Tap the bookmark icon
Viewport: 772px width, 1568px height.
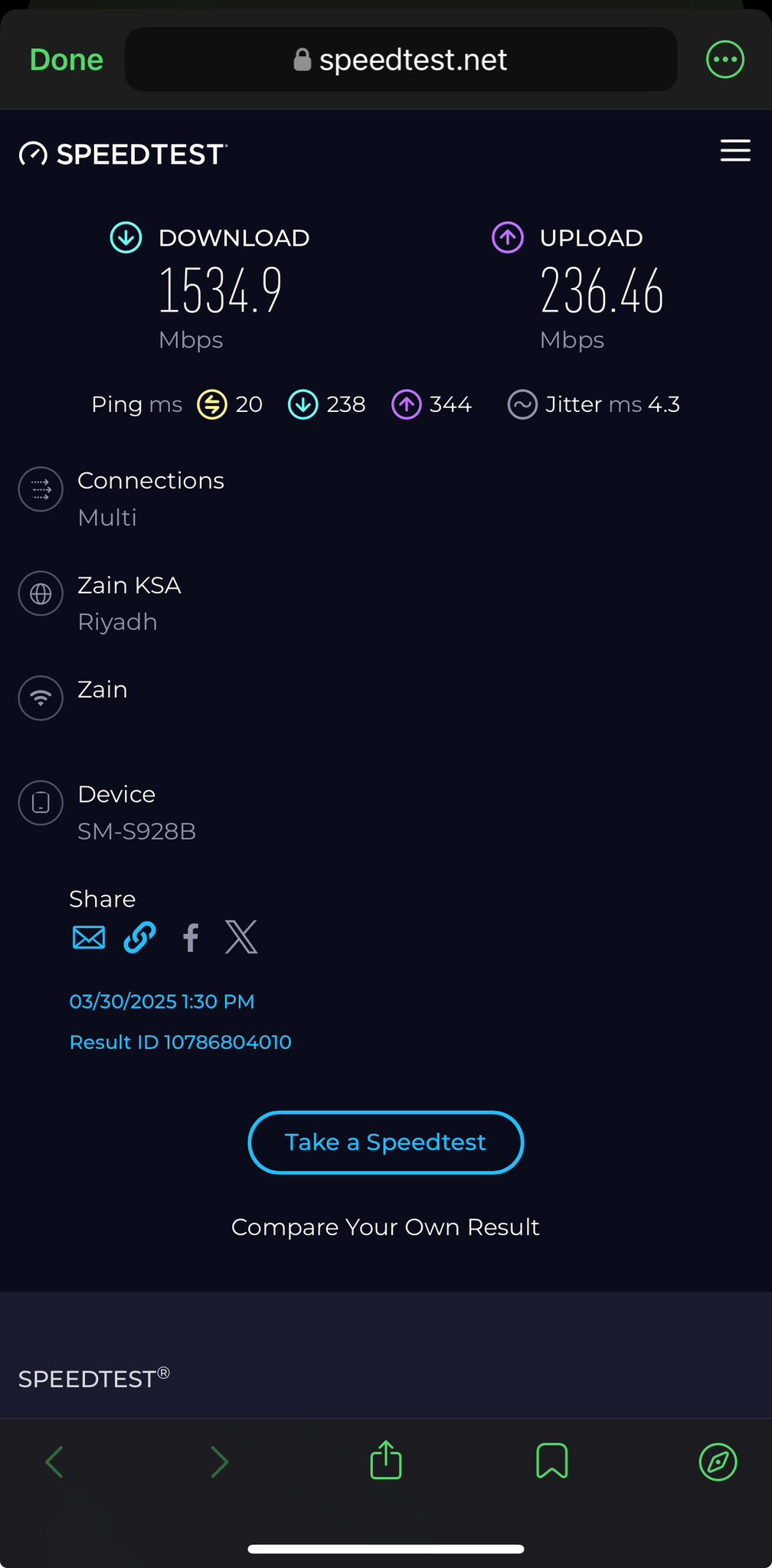[x=551, y=1462]
